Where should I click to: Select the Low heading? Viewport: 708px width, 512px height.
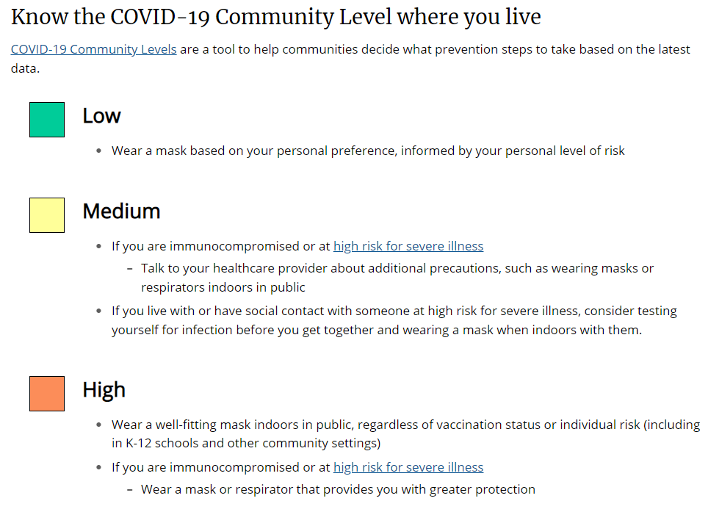point(101,116)
